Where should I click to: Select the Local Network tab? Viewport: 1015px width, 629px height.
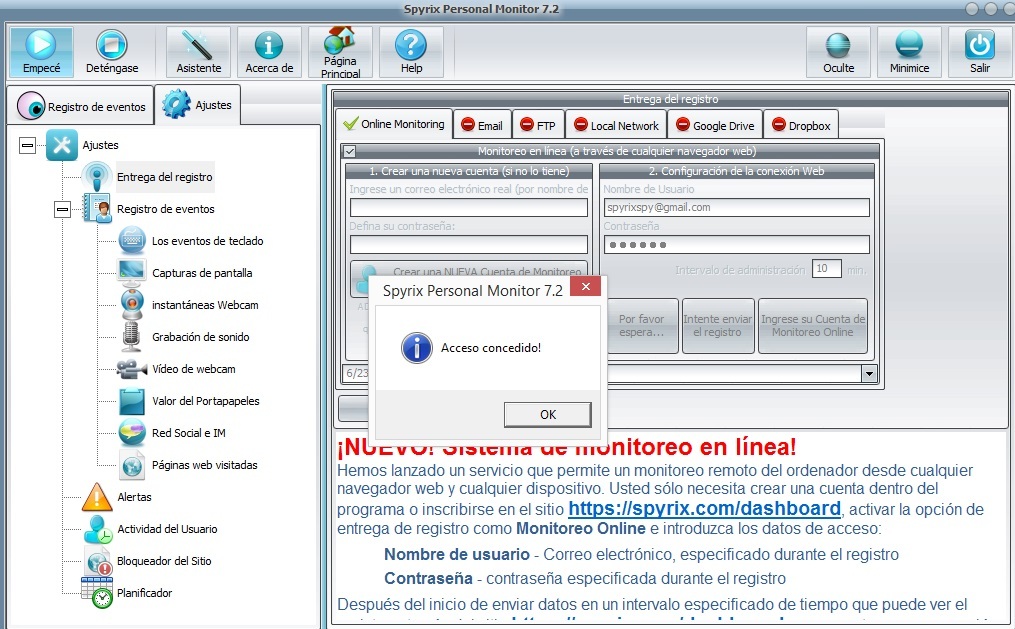point(616,126)
